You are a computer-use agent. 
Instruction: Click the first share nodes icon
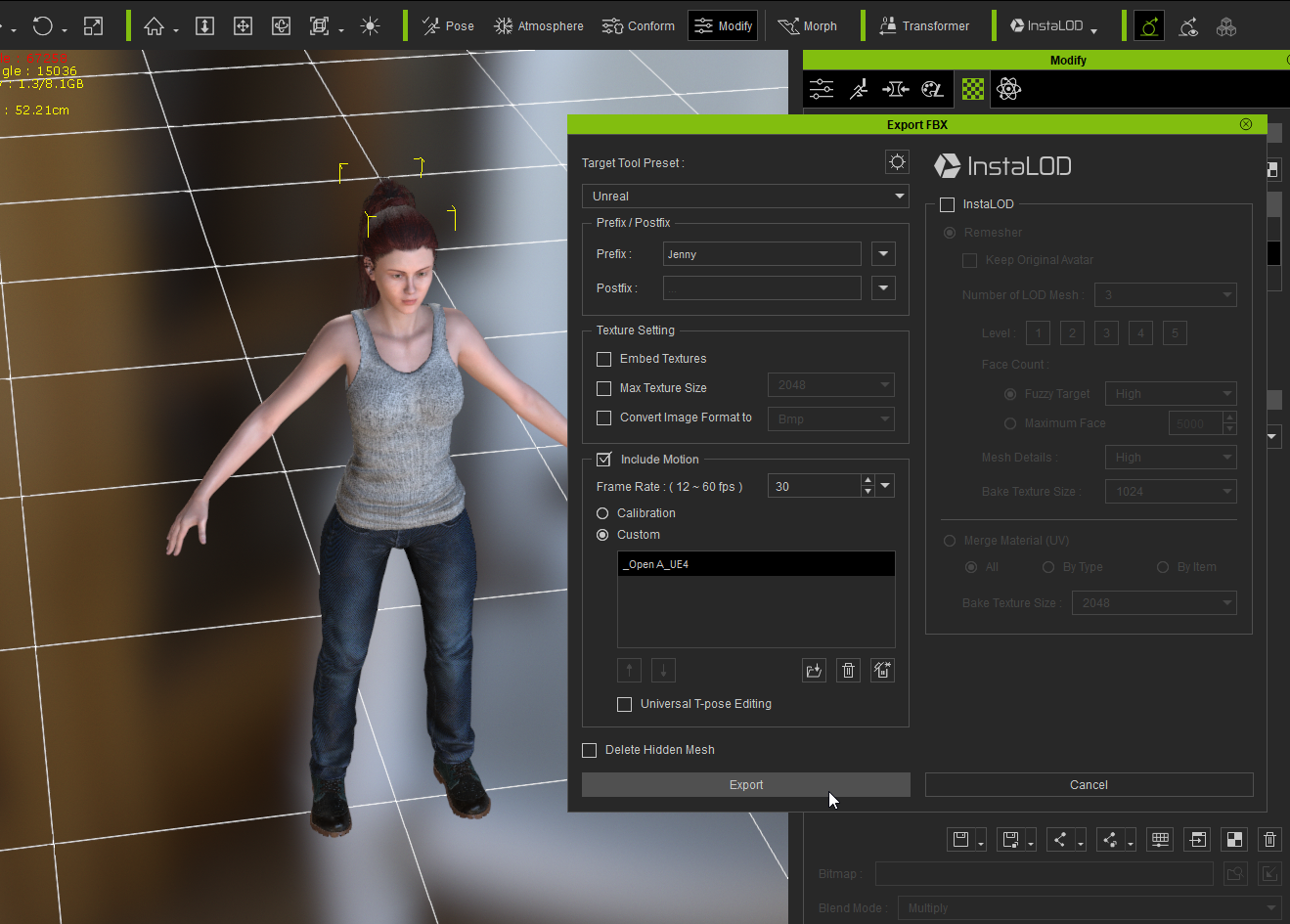point(1060,840)
